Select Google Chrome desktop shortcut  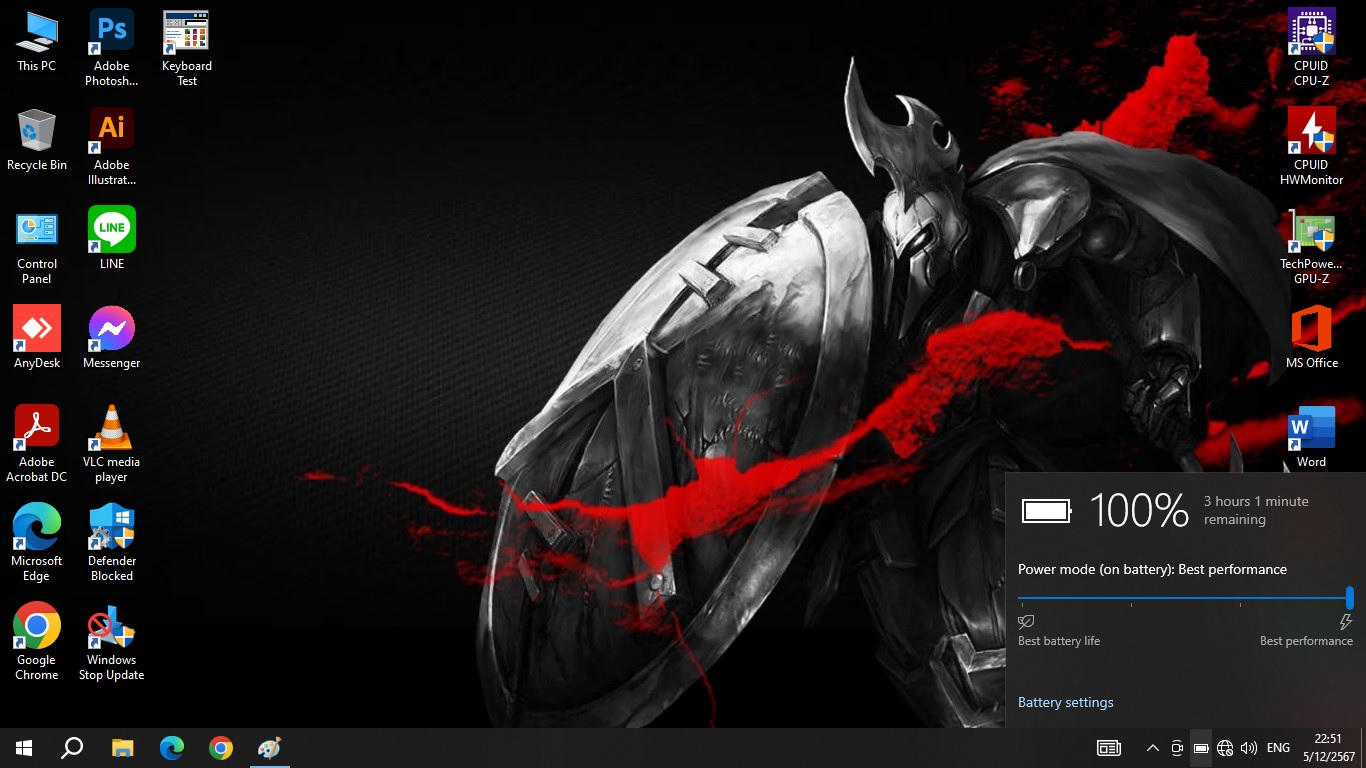37,643
